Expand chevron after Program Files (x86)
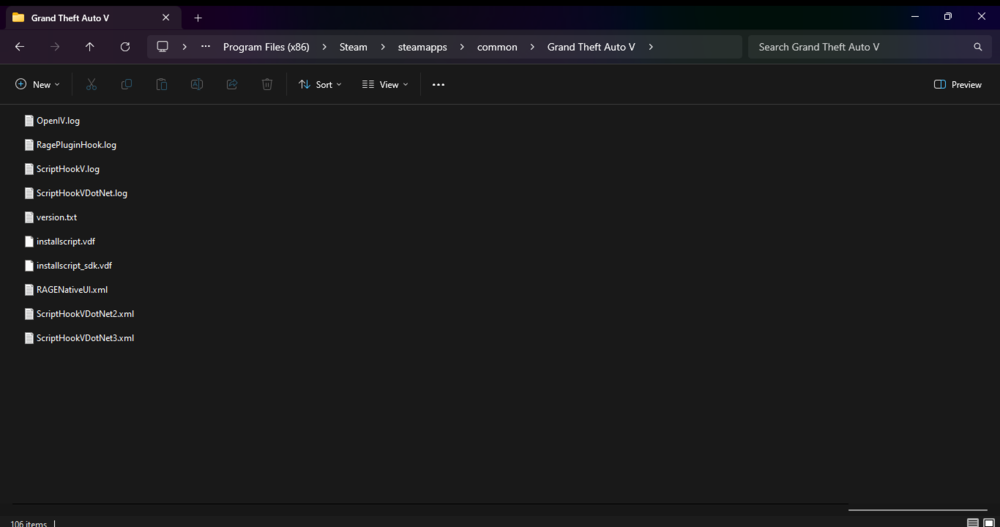Screen dimensions: 1000x527 click(x=324, y=47)
